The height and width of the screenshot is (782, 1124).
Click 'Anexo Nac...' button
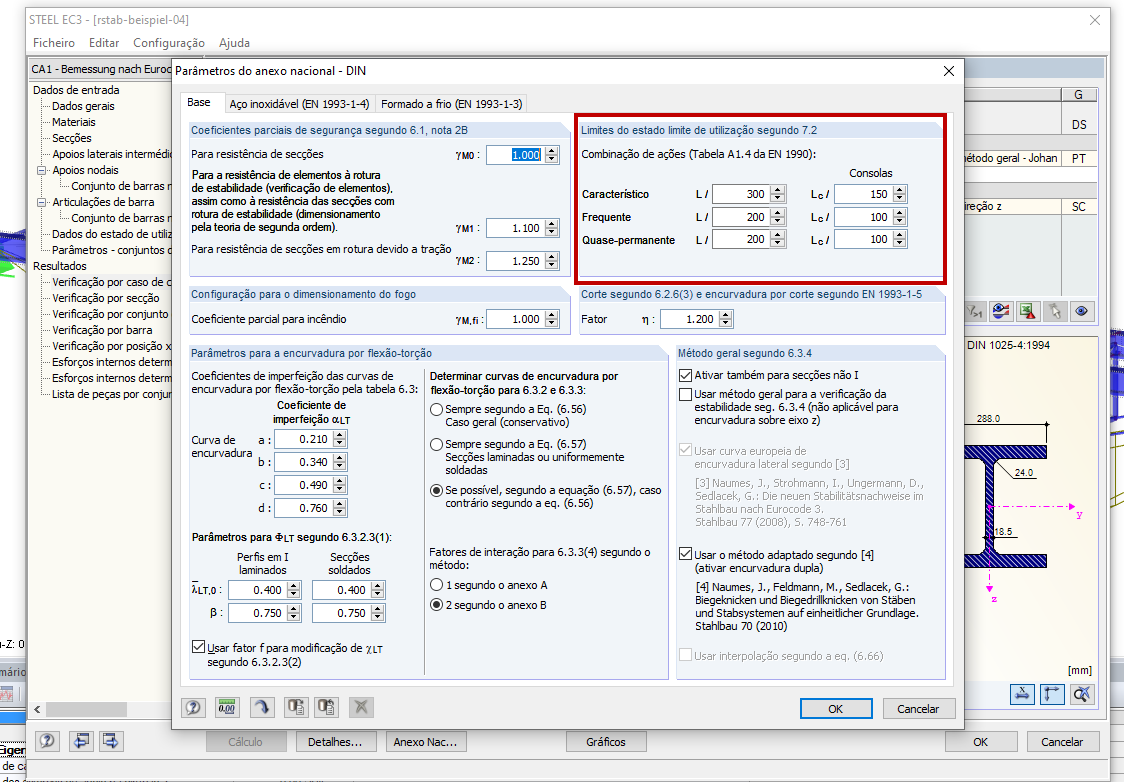425,742
